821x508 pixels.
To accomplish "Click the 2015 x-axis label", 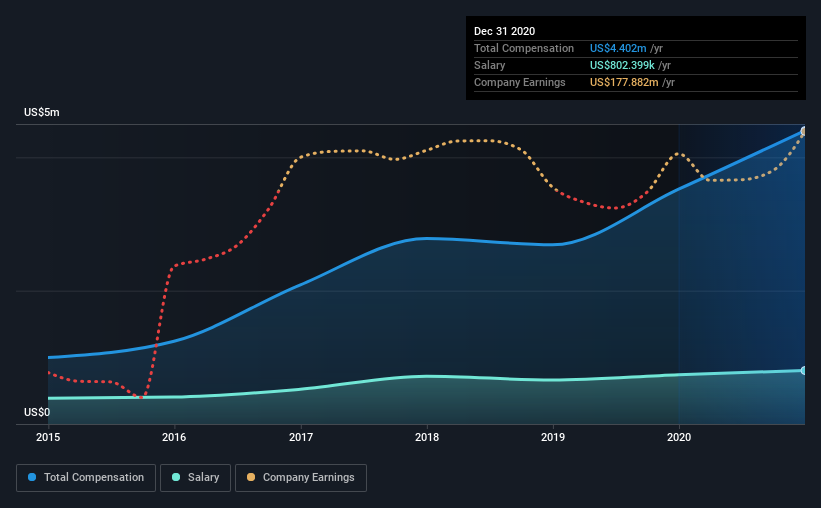I will (x=48, y=437).
